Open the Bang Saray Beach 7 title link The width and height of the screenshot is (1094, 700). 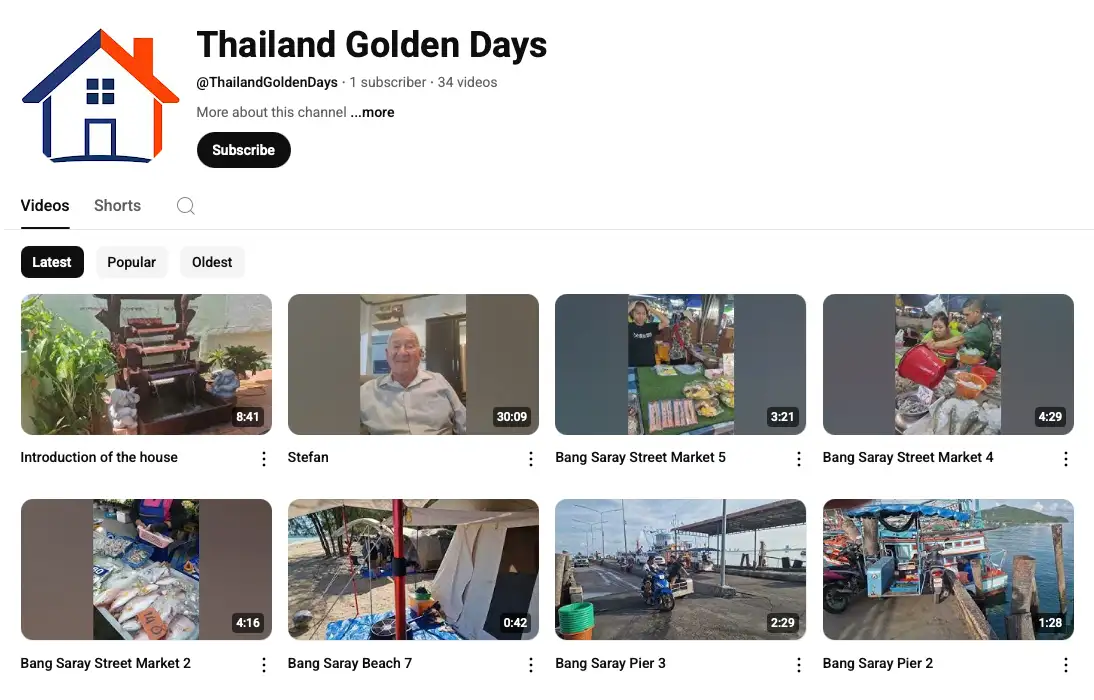click(350, 663)
